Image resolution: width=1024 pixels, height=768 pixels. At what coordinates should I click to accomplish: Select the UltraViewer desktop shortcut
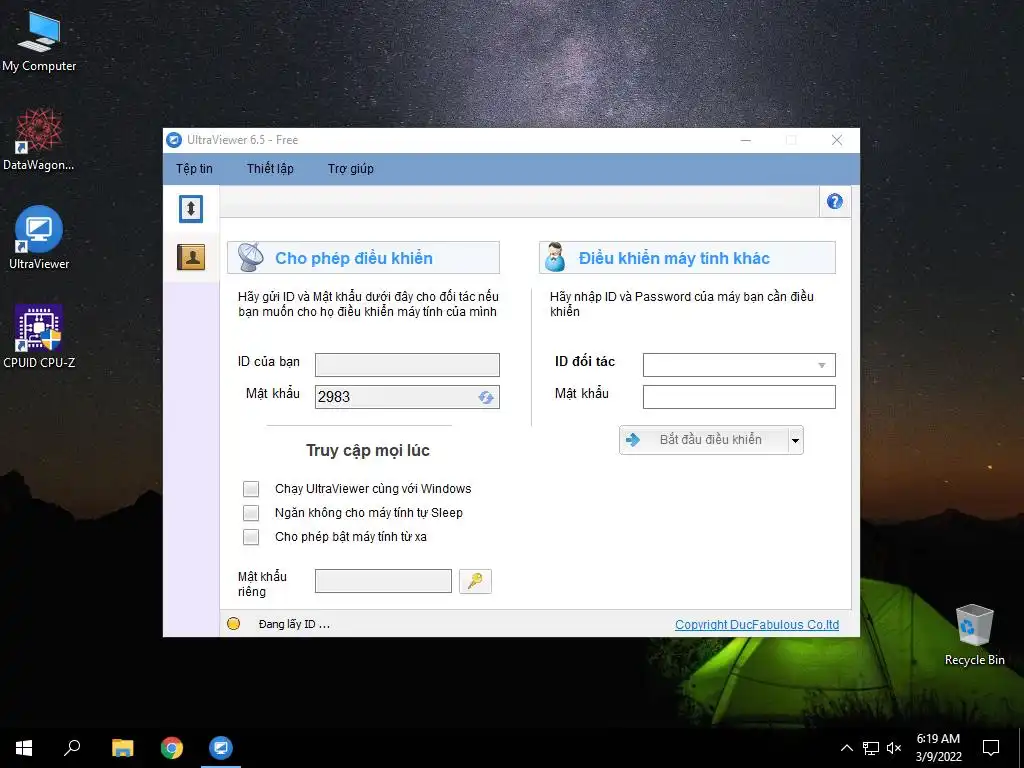pyautogui.click(x=39, y=238)
